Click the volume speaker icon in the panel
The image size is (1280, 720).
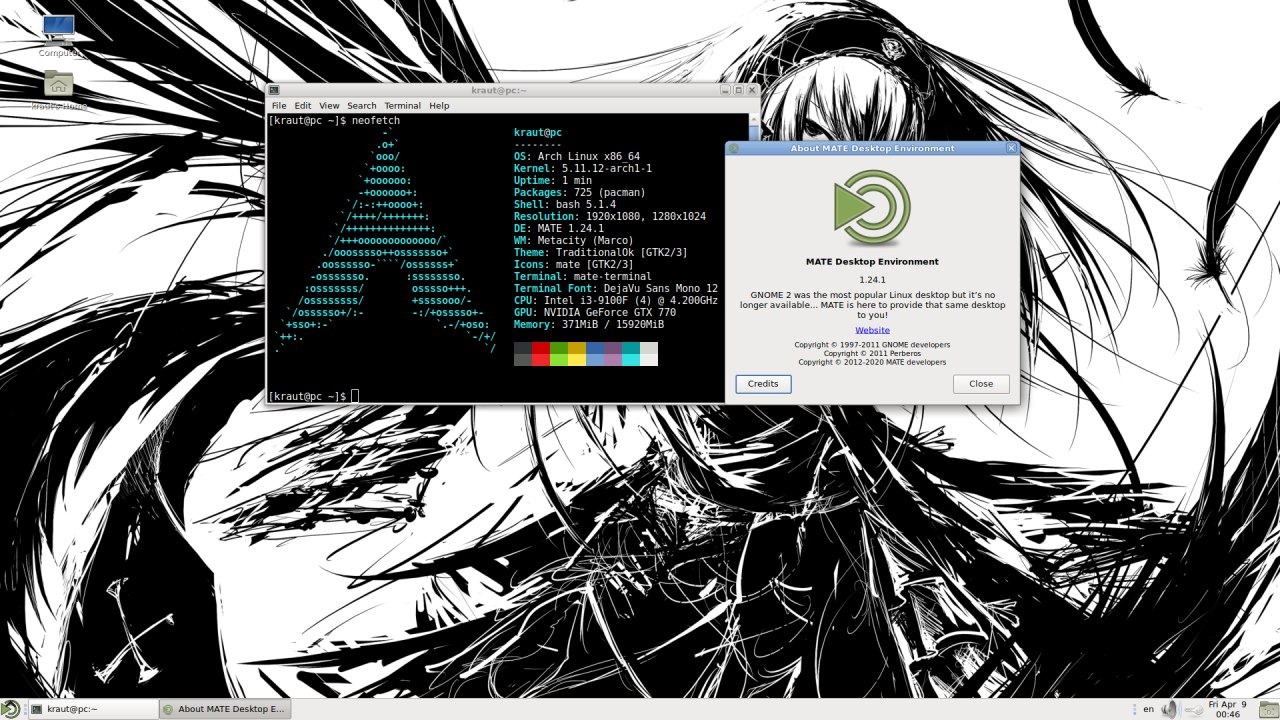click(1169, 709)
